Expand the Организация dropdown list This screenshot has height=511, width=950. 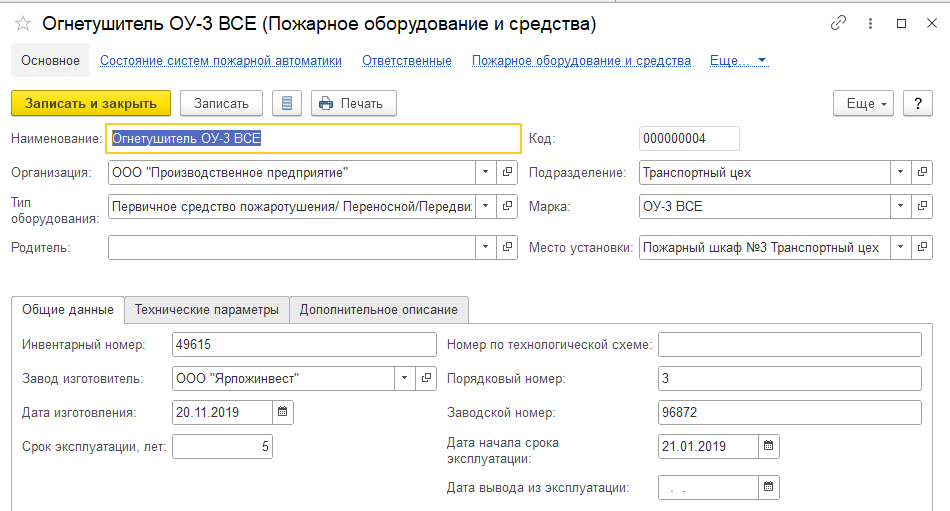pos(485,172)
